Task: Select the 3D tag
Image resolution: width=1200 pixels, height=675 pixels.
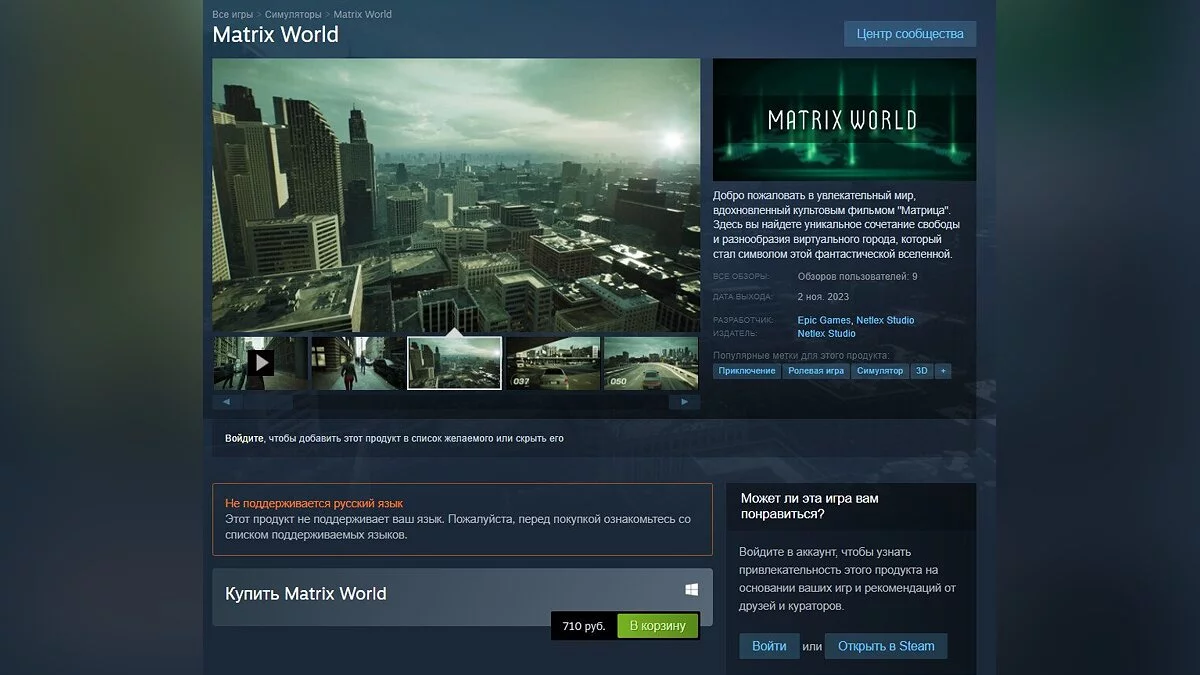Action: (x=922, y=371)
